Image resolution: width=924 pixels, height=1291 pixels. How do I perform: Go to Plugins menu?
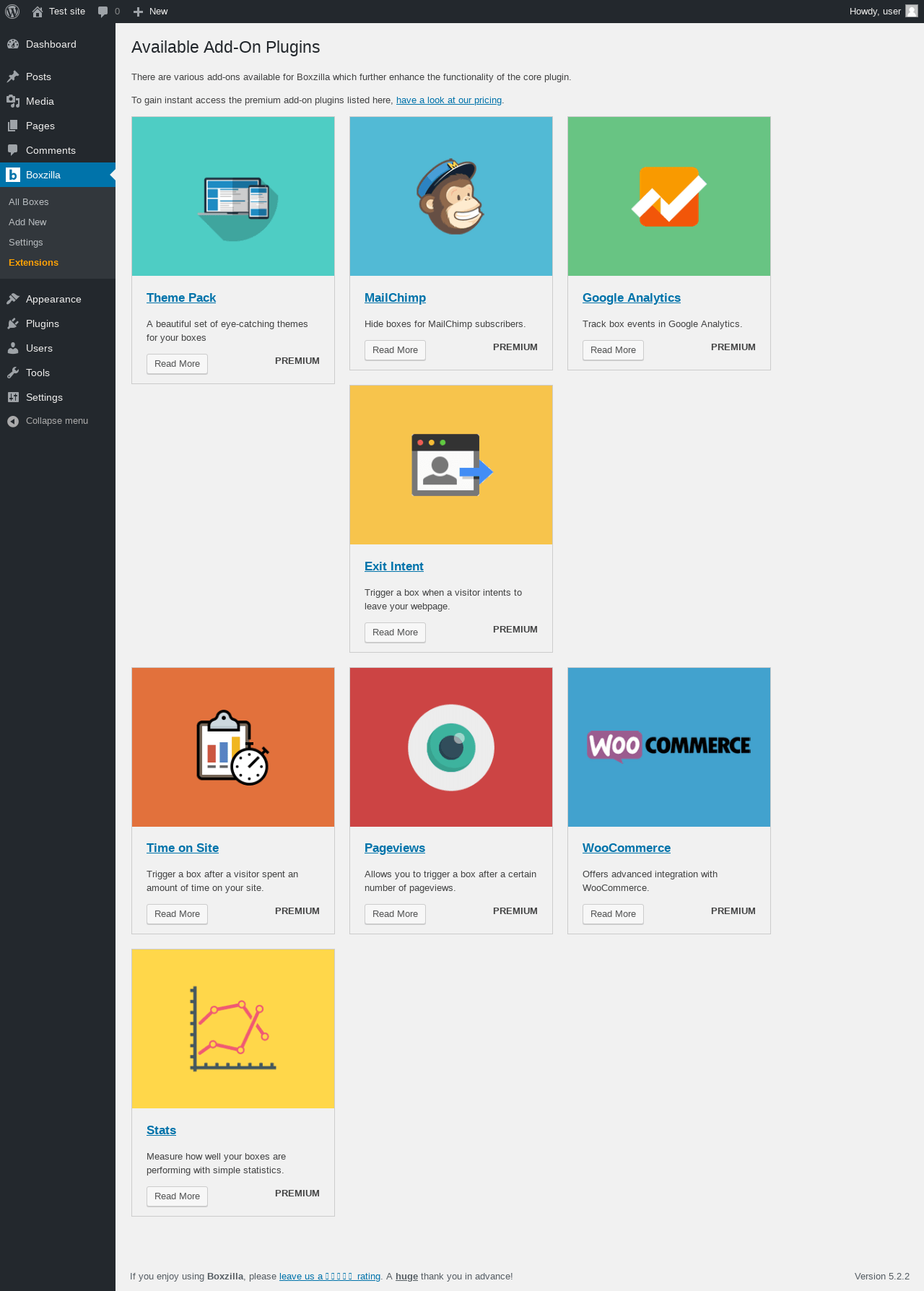[x=58, y=323]
